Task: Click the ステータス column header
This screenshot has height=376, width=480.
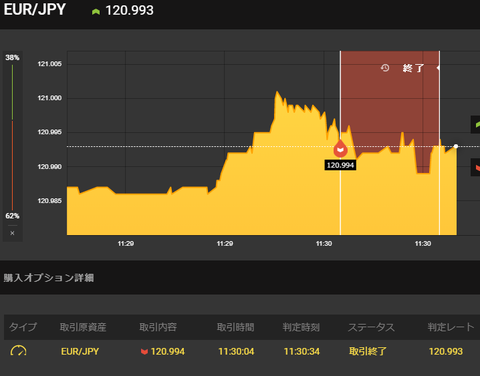Action: 371,327
